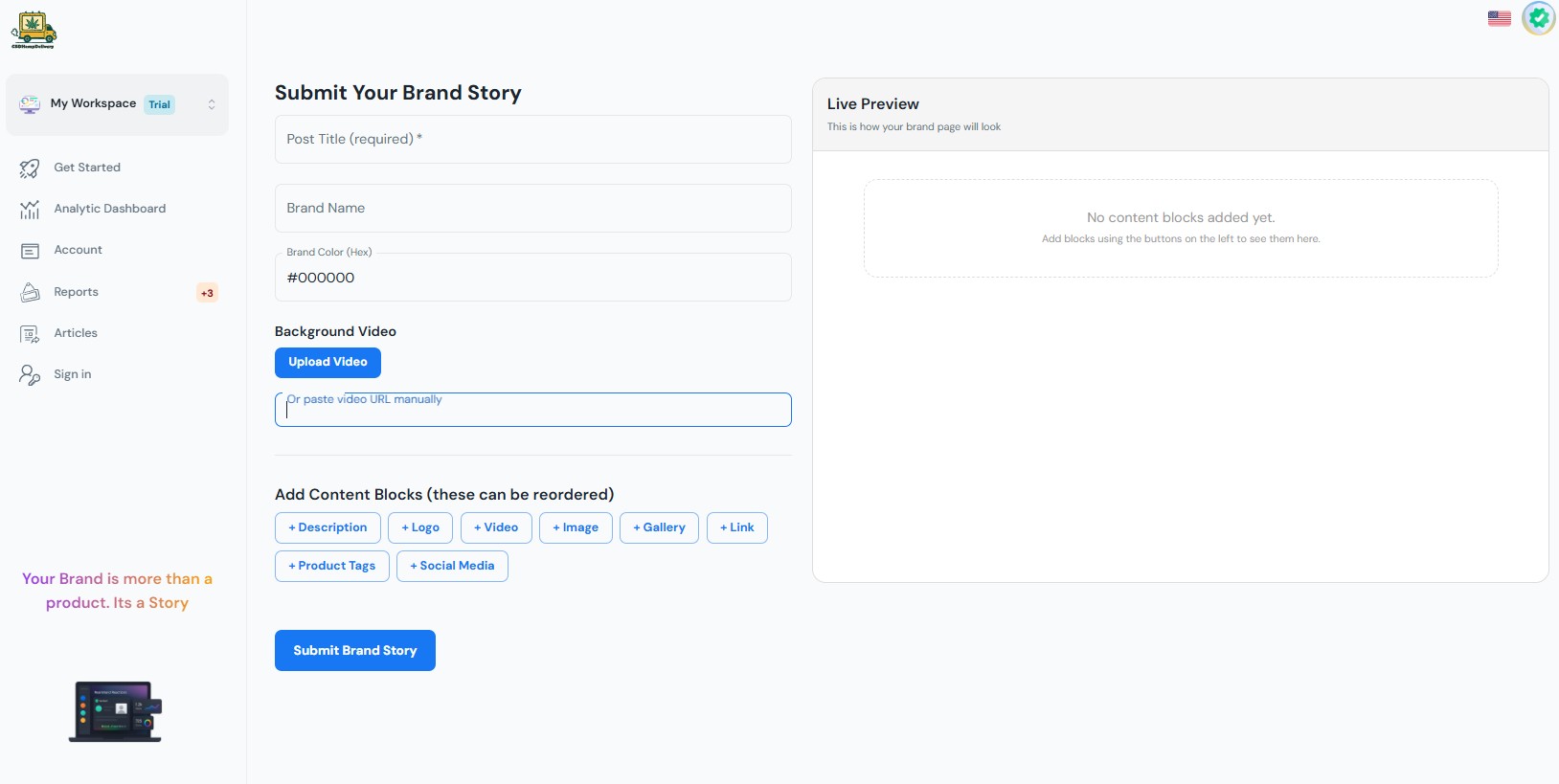Click the Trial badge on workspace
The image size is (1559, 784).
[159, 104]
